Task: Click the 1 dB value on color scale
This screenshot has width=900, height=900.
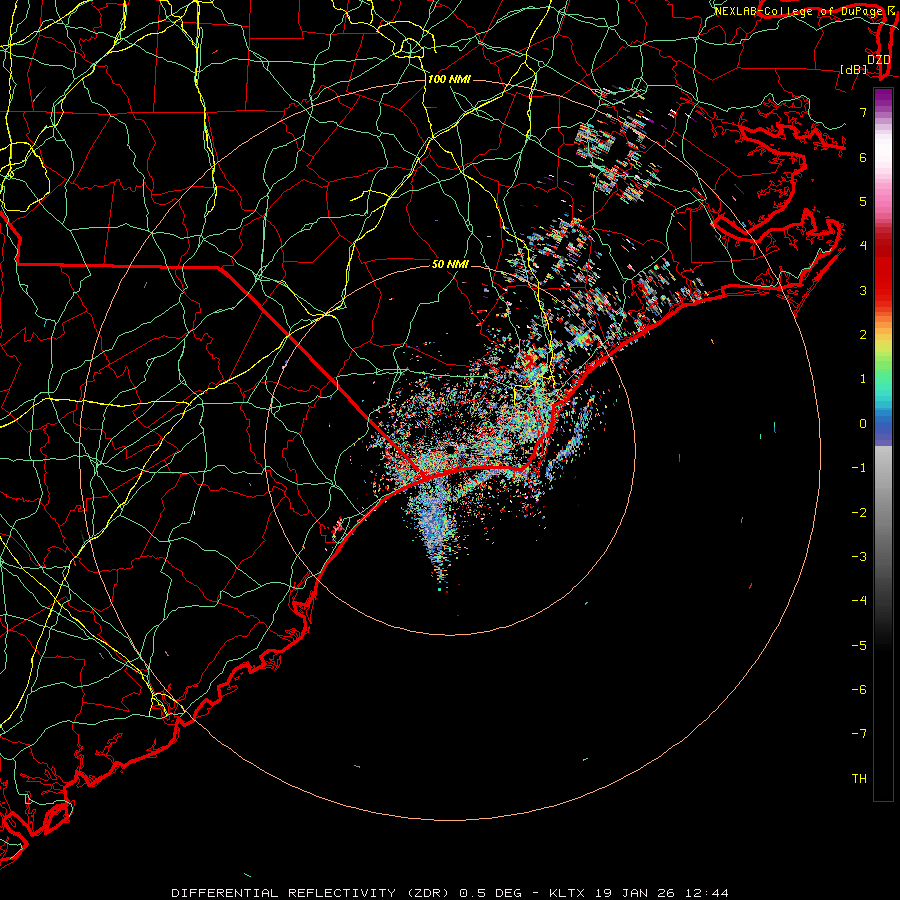Action: point(863,379)
